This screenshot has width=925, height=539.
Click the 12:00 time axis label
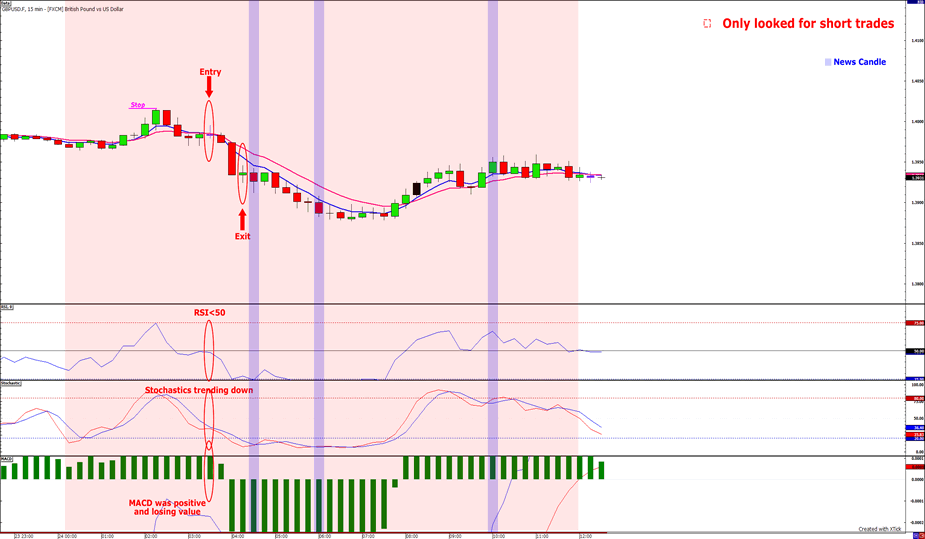coord(586,537)
